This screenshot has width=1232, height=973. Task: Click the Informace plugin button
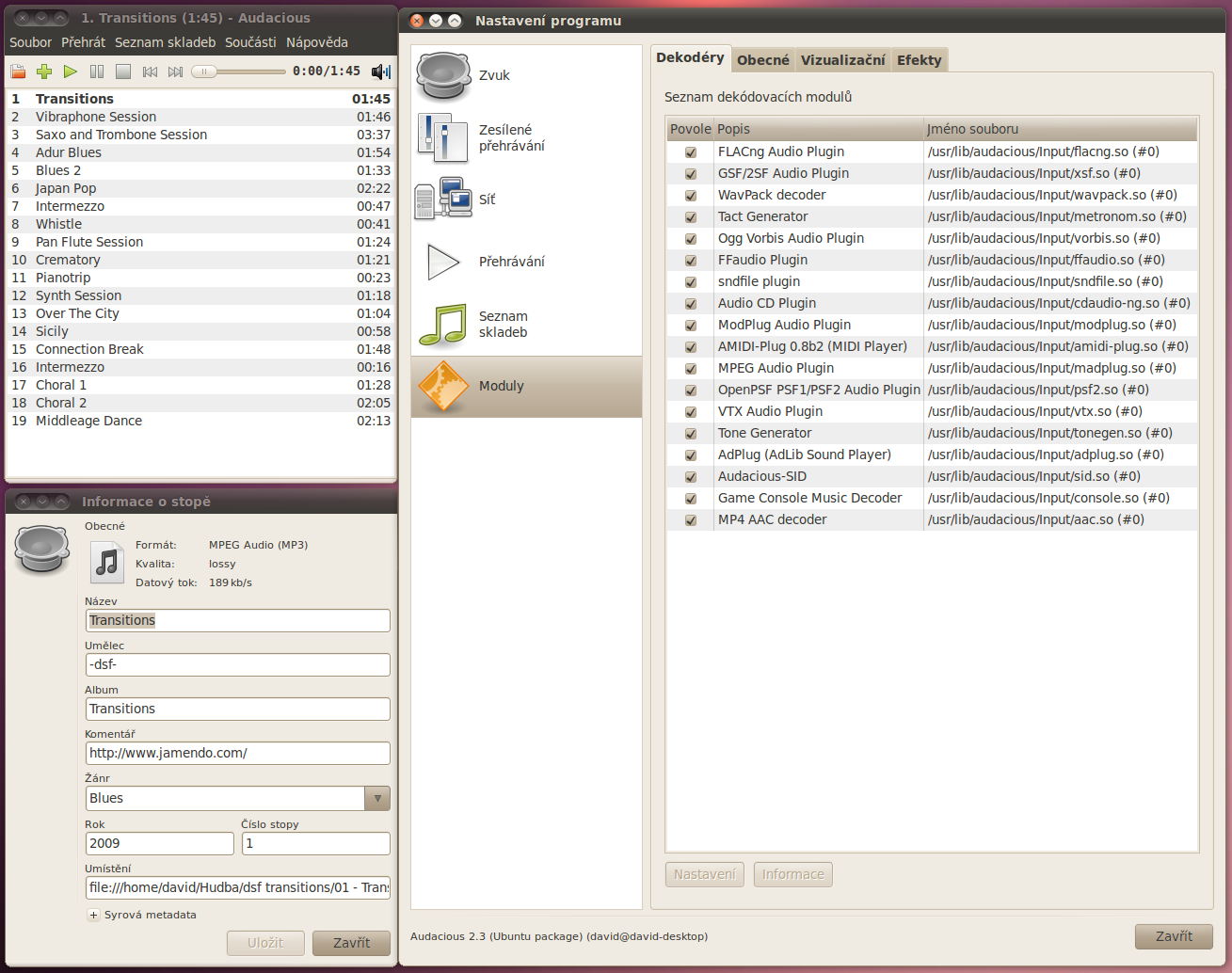793,874
